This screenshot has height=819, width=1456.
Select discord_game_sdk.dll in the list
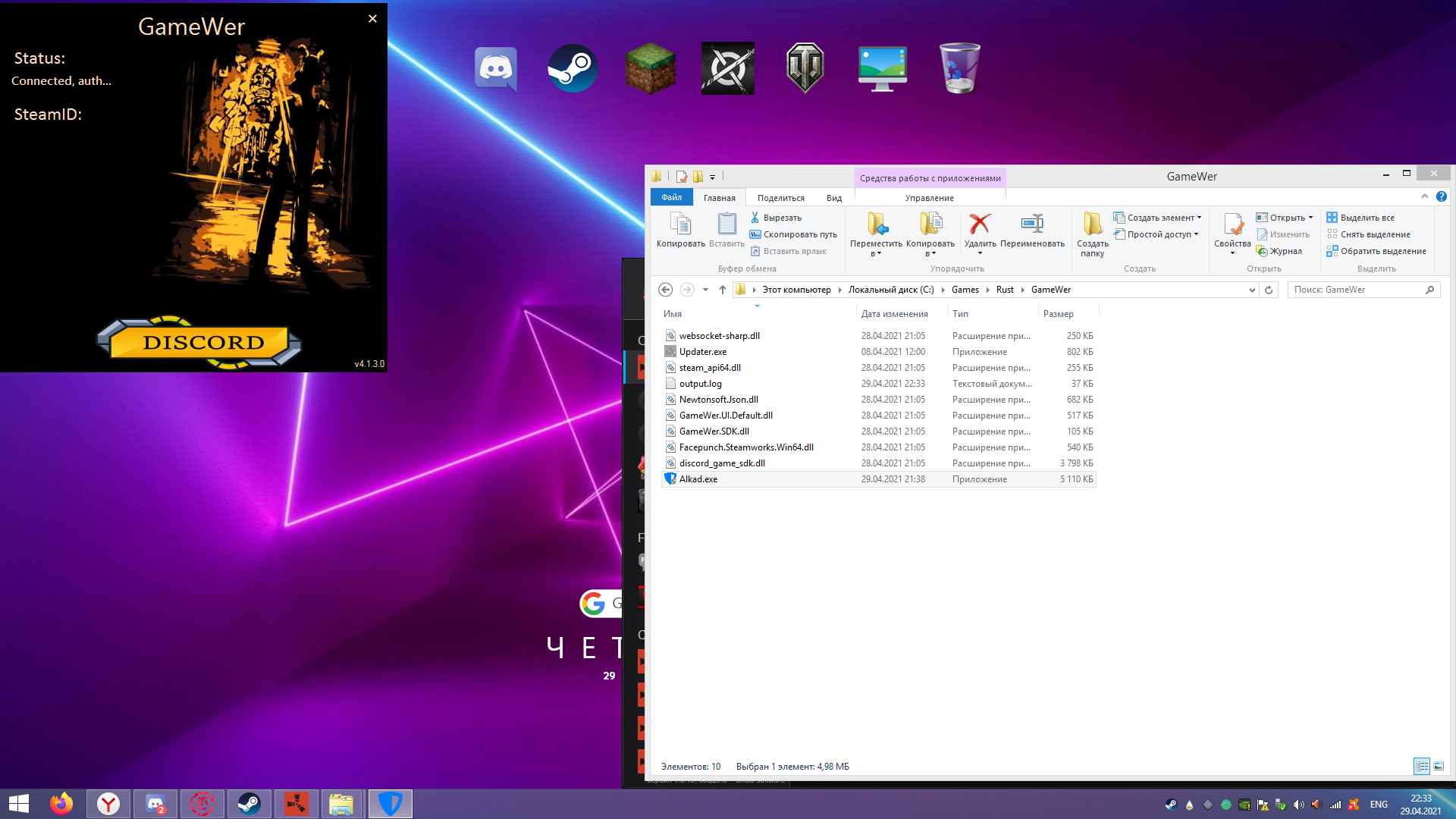[x=878, y=463]
